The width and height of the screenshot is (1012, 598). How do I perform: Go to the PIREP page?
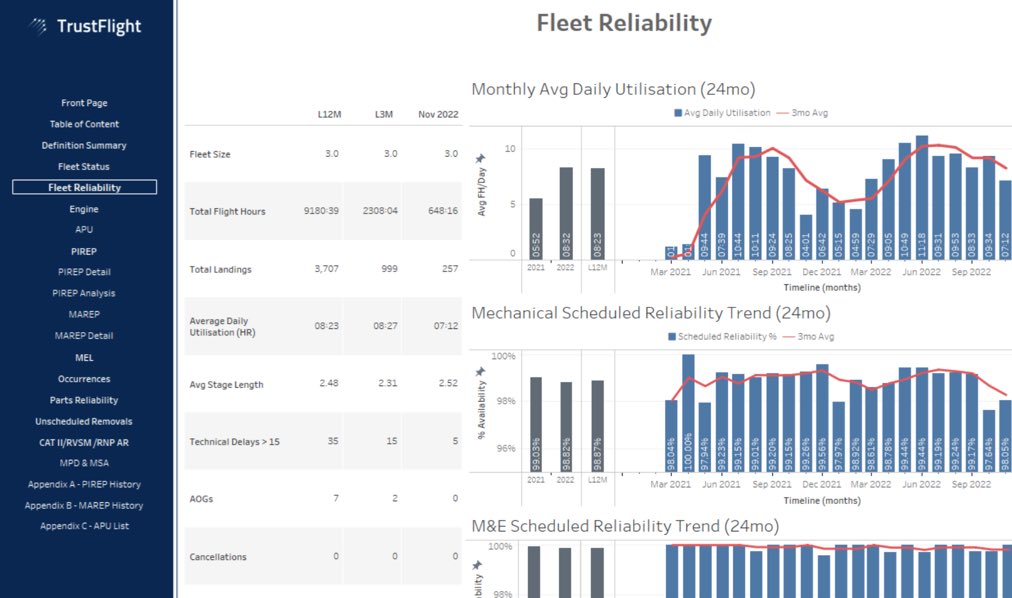[84, 252]
